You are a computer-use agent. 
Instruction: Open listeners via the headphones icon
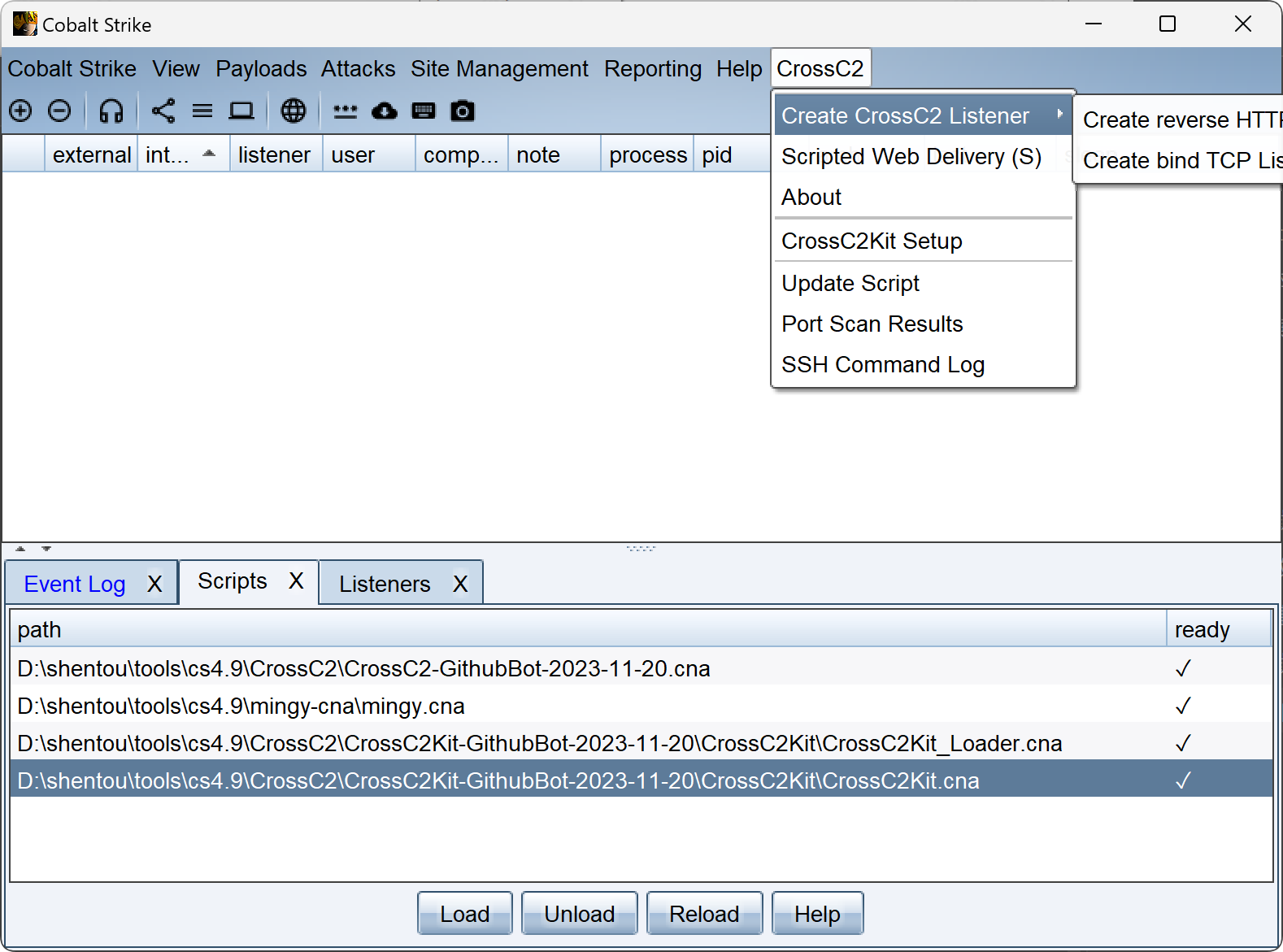tap(111, 111)
